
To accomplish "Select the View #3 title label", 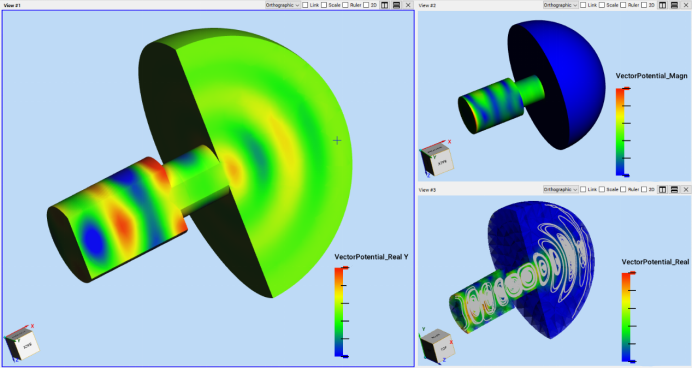I will [427, 190].
